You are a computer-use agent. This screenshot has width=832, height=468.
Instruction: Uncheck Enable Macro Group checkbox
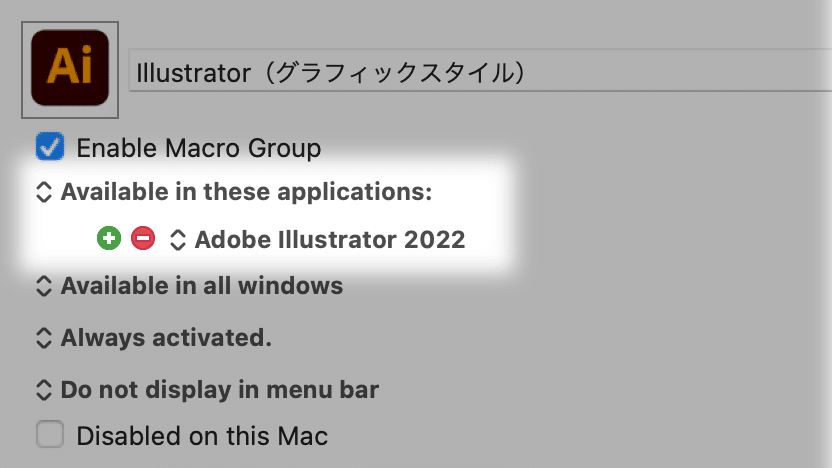(50, 147)
